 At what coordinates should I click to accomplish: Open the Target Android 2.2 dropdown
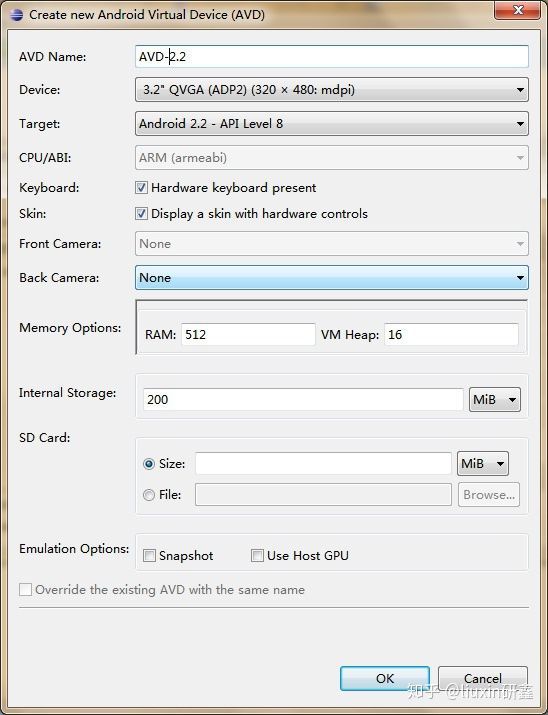(332, 124)
